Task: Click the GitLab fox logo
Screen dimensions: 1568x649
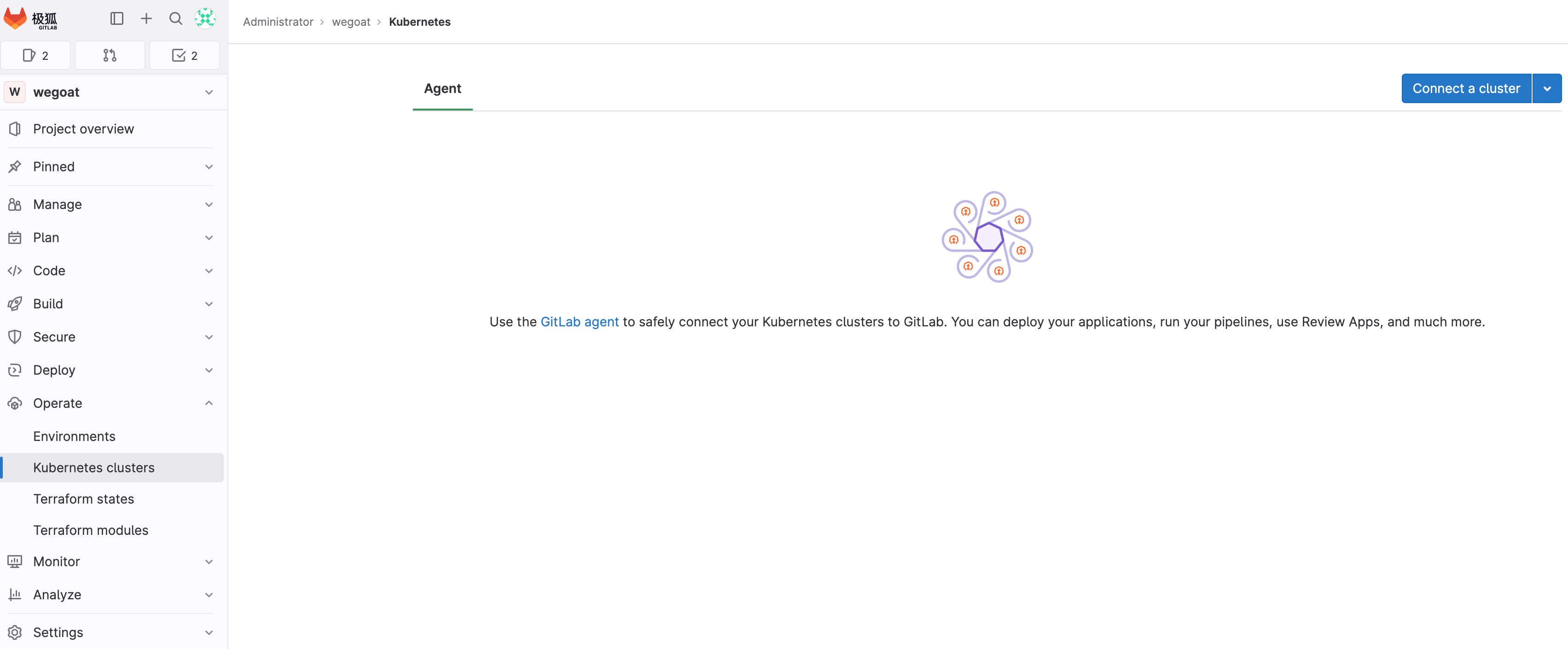Action: [15, 18]
